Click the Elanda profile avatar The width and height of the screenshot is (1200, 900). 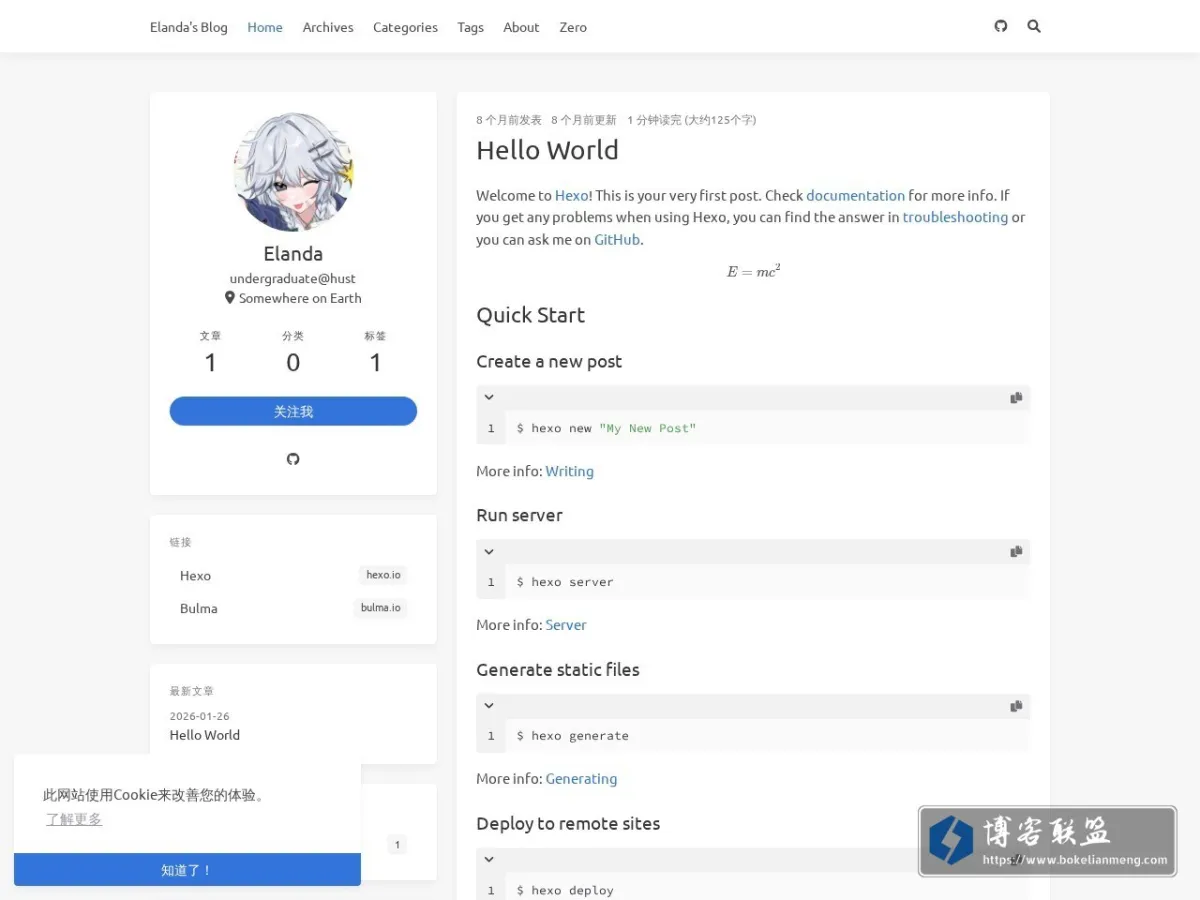point(293,172)
